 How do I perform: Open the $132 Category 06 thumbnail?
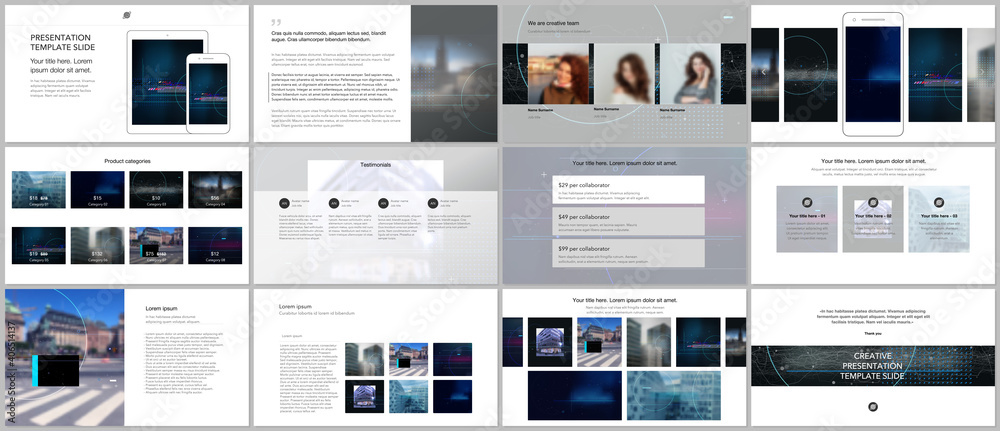coord(97,245)
